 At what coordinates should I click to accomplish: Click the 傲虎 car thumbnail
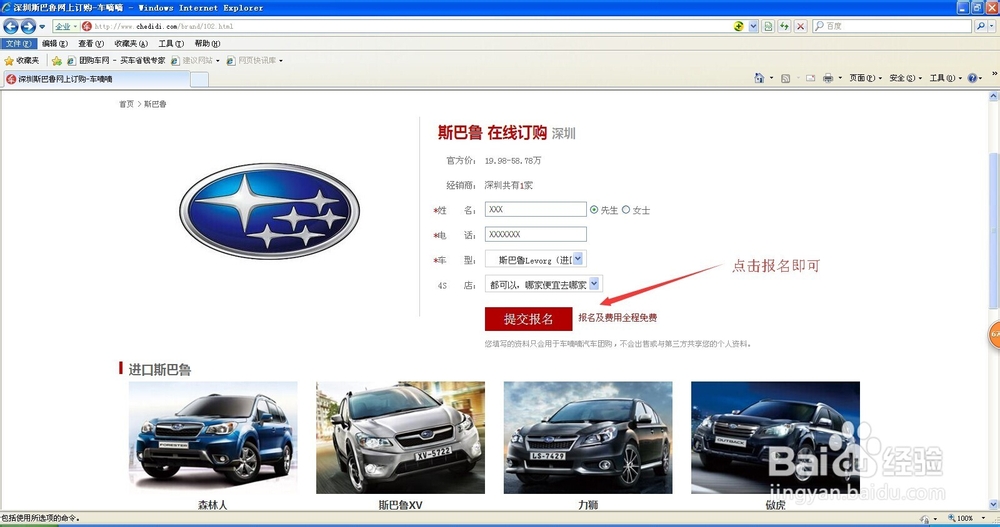776,437
